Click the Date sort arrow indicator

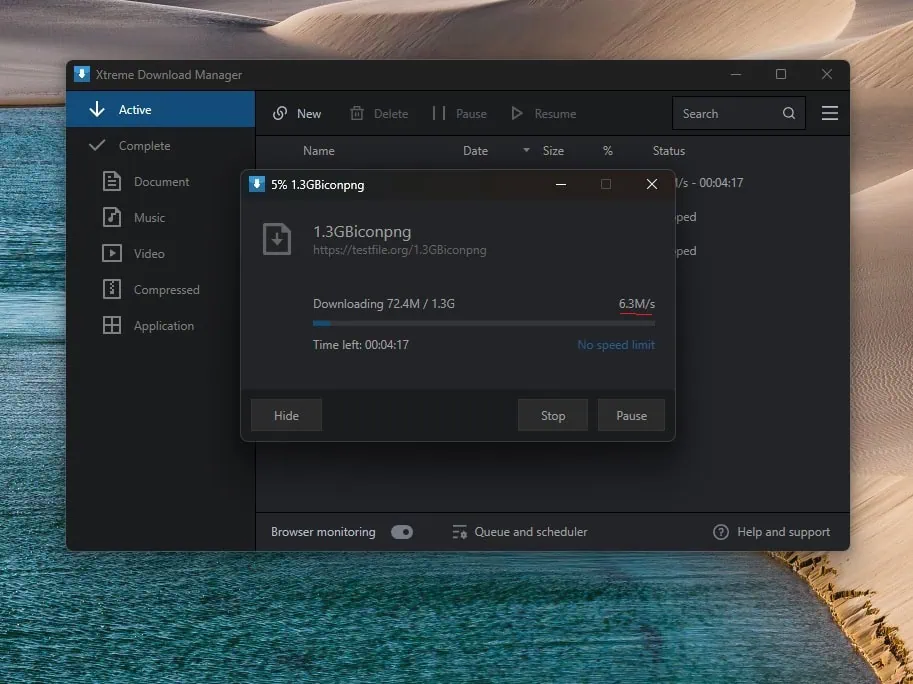(x=526, y=150)
